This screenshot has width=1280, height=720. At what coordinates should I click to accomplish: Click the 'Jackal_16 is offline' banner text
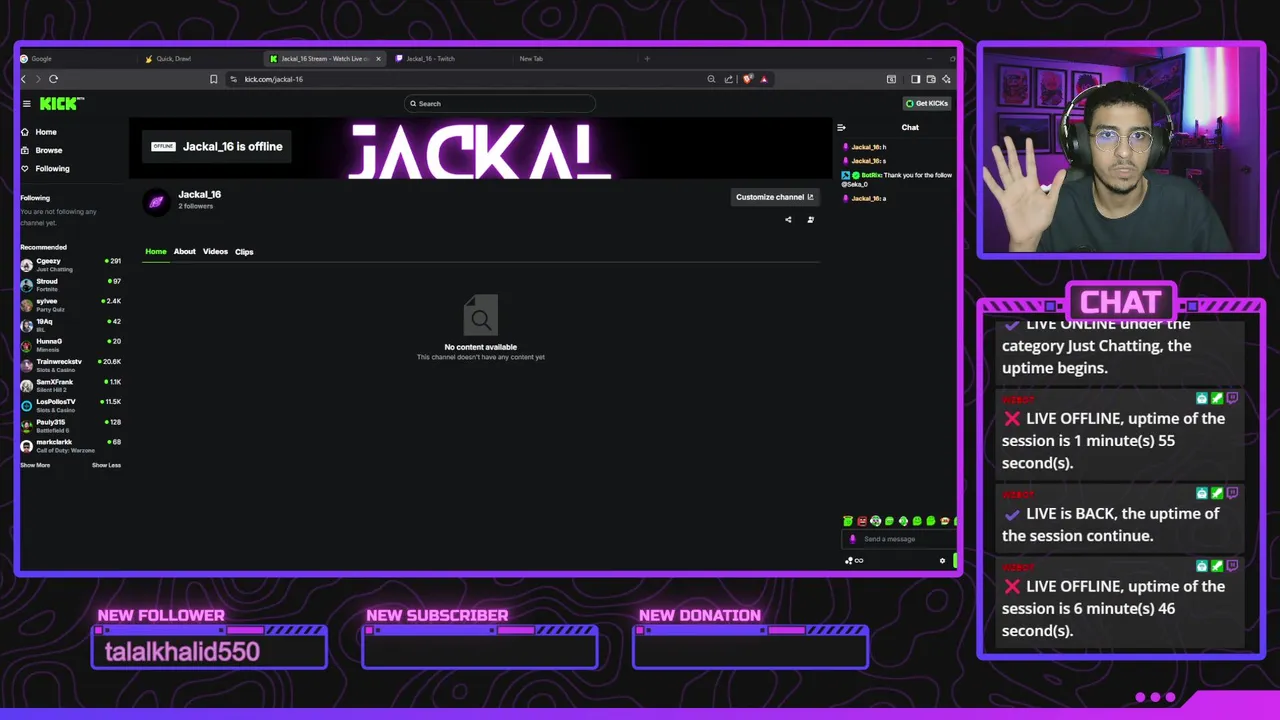click(x=232, y=146)
